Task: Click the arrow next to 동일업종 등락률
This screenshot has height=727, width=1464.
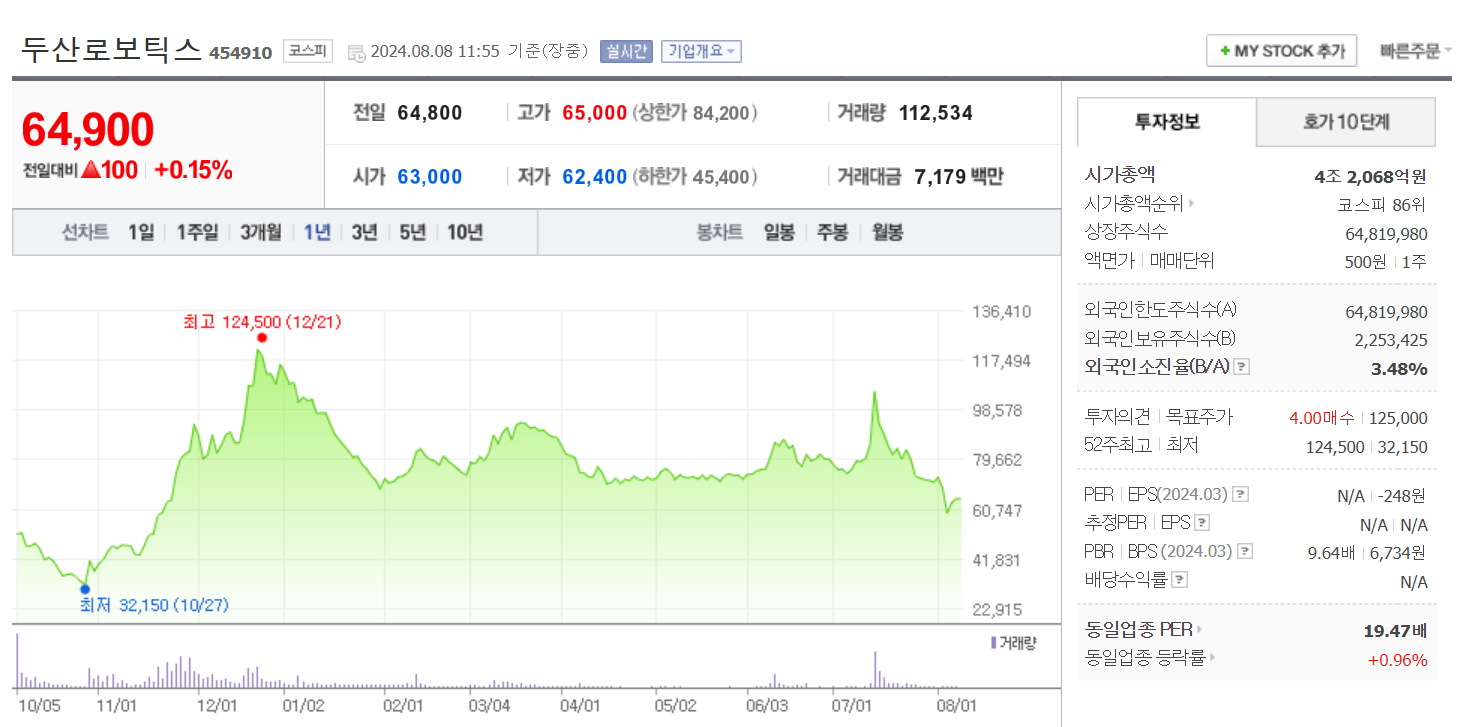Action: pyautogui.click(x=1213, y=658)
